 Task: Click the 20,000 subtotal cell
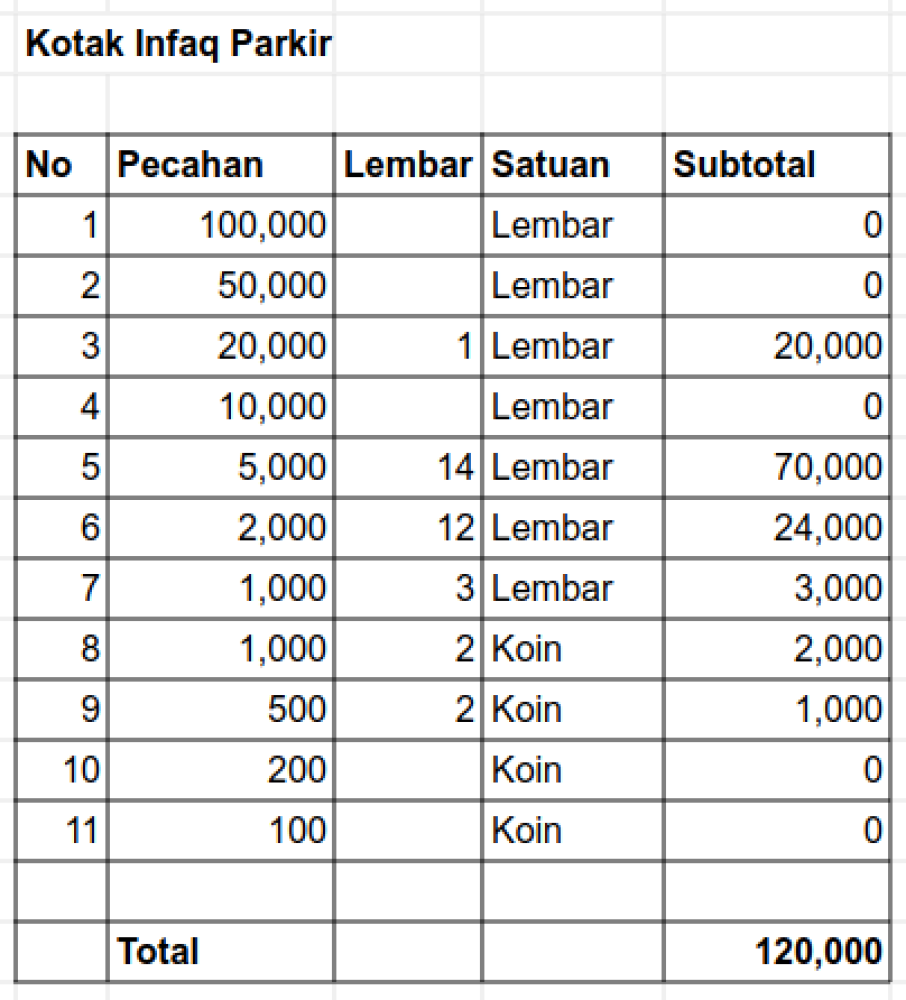pos(776,347)
